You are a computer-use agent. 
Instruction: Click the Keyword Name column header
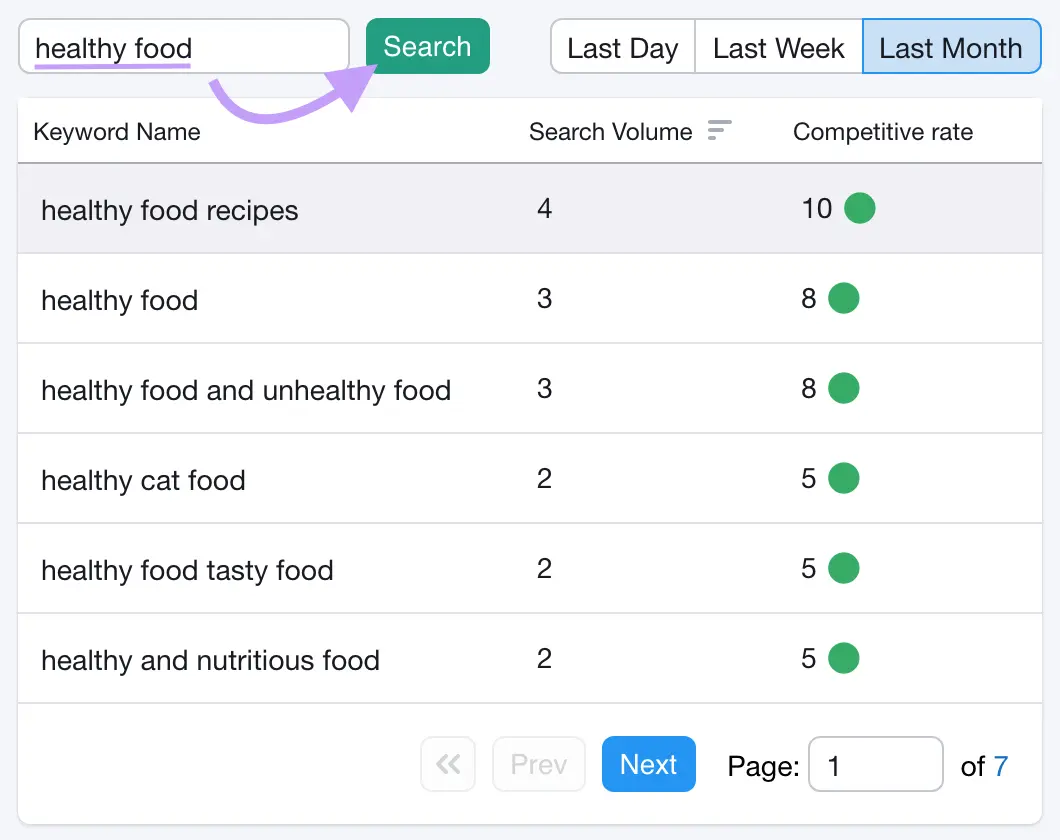[116, 131]
